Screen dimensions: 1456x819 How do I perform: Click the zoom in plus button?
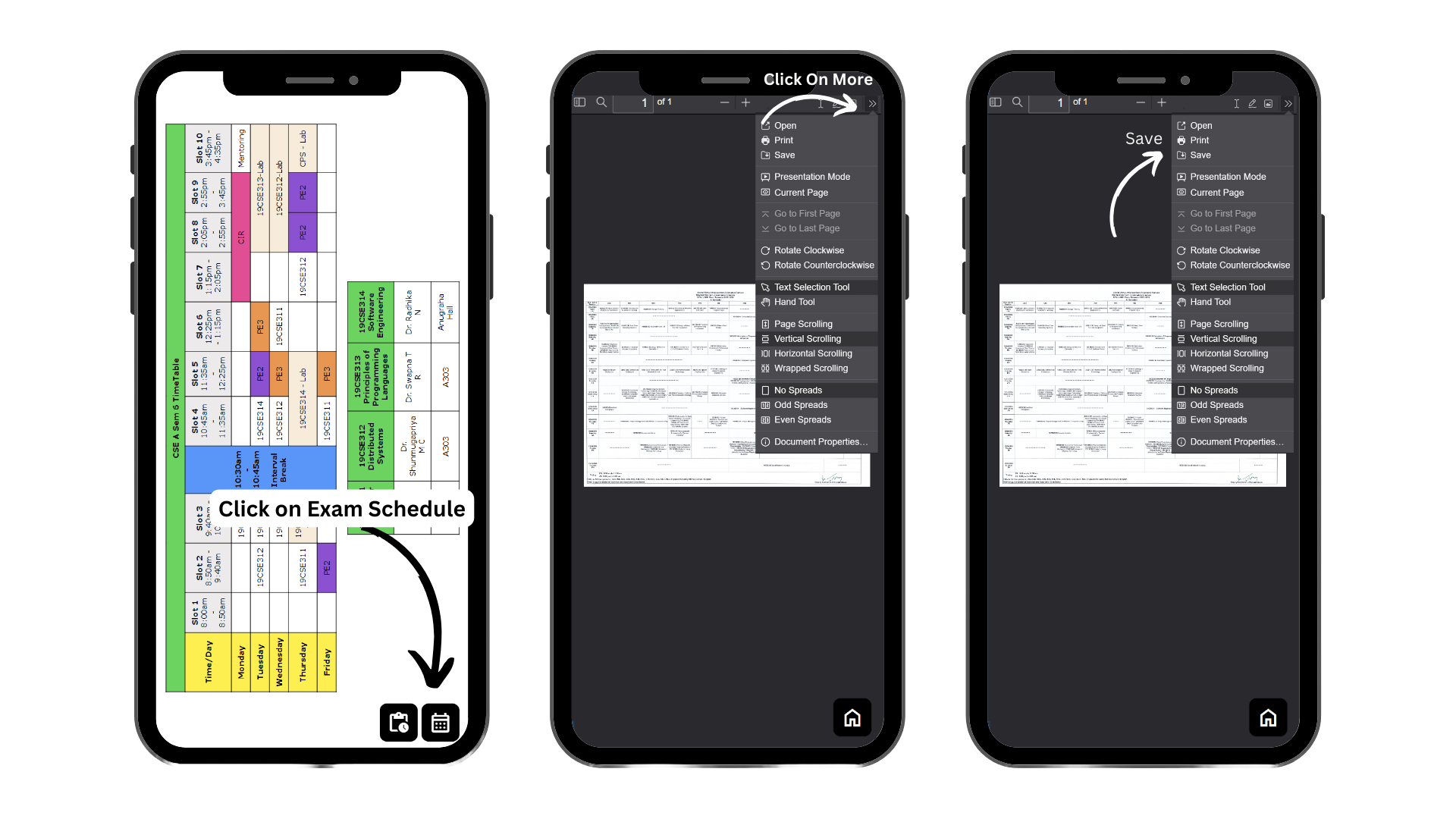tap(746, 103)
